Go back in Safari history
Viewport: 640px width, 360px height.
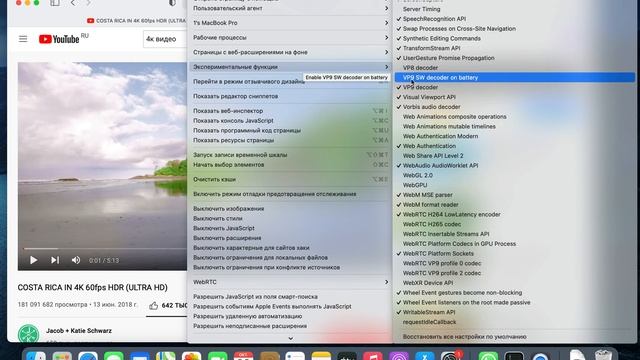73,3
